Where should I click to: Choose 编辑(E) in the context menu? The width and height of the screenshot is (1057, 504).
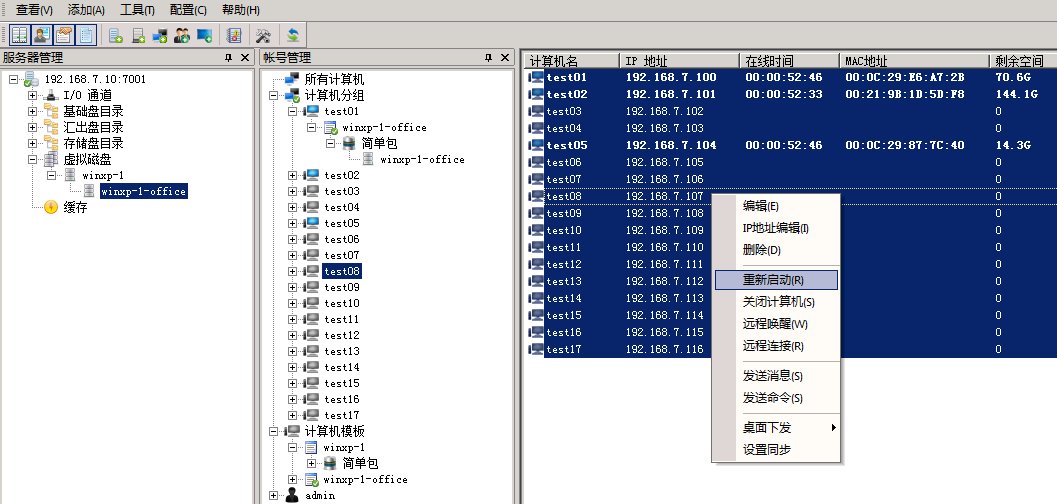[776, 206]
